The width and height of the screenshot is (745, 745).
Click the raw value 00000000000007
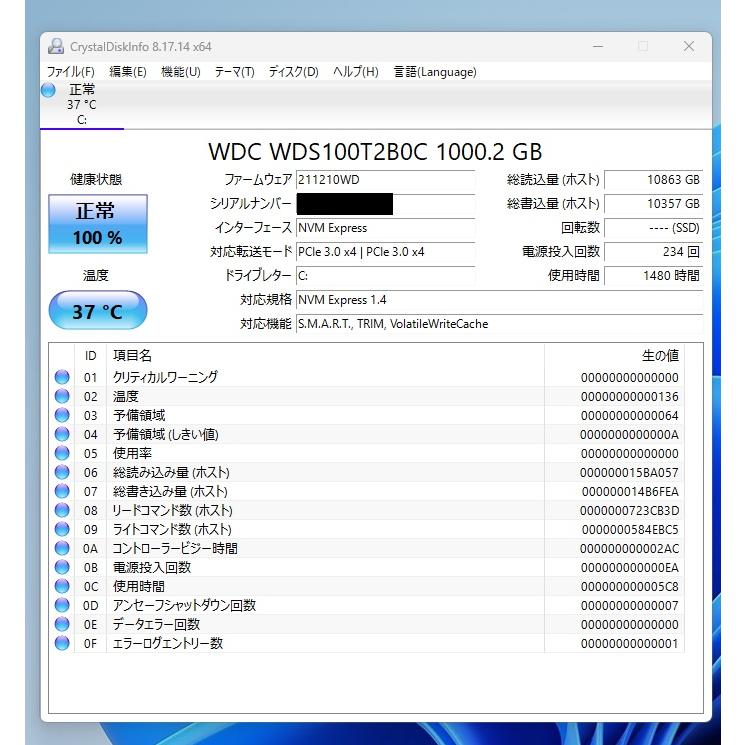(x=630, y=606)
